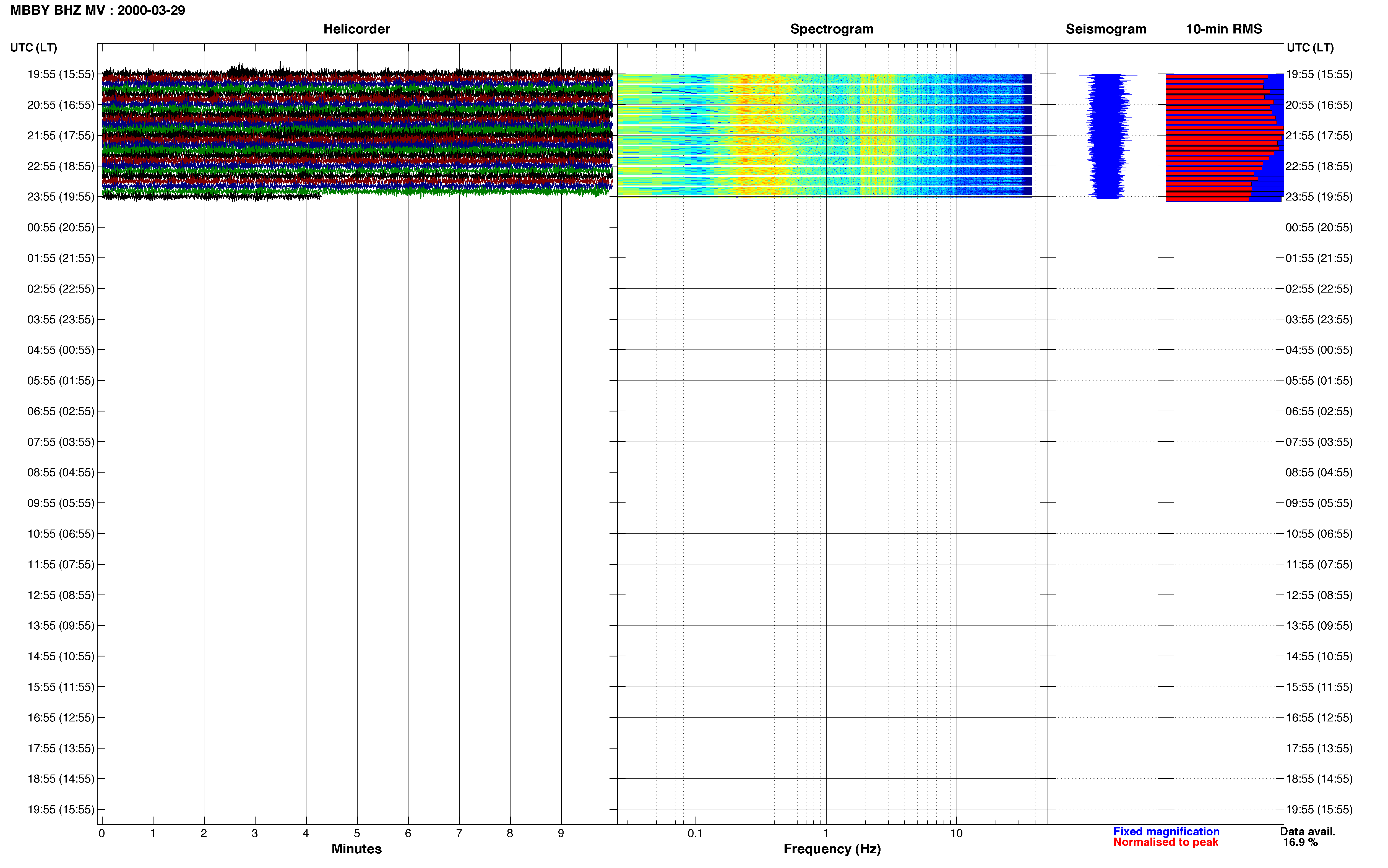Click the left '02:55 (22:55)' time label
Viewport: 1388px width, 868px height.
click(x=61, y=288)
